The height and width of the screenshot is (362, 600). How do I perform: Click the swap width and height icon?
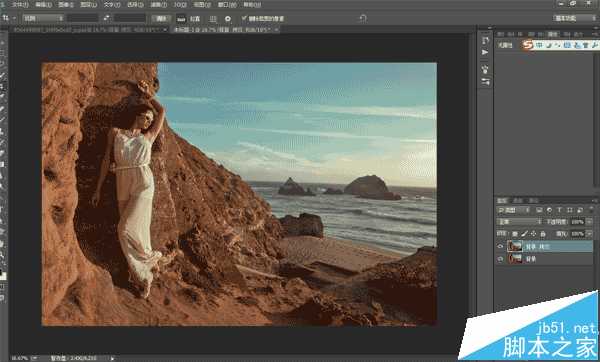pyautogui.click(x=107, y=18)
